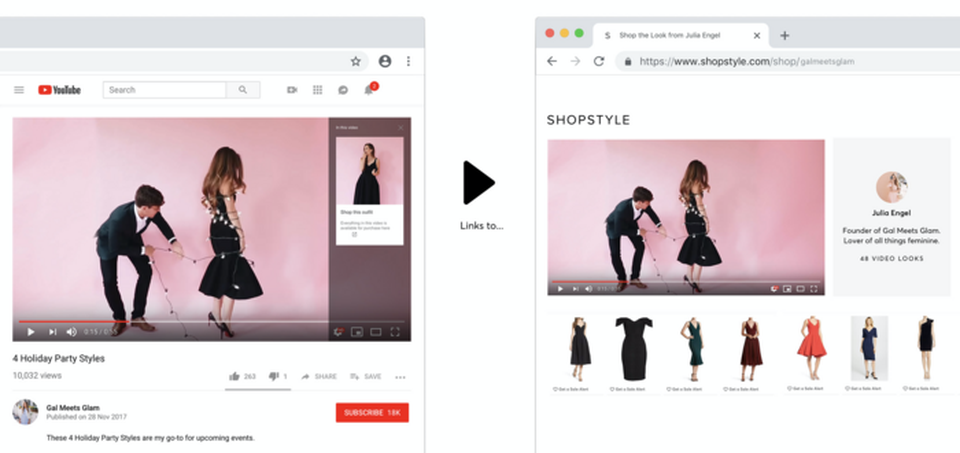Get a Sale Alert for dark green dress

pos(685,389)
